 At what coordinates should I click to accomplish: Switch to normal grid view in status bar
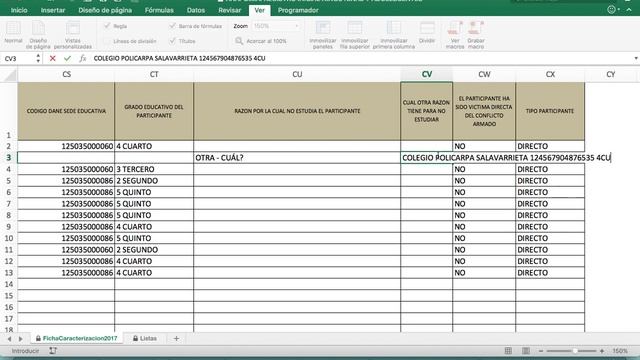[508, 351]
